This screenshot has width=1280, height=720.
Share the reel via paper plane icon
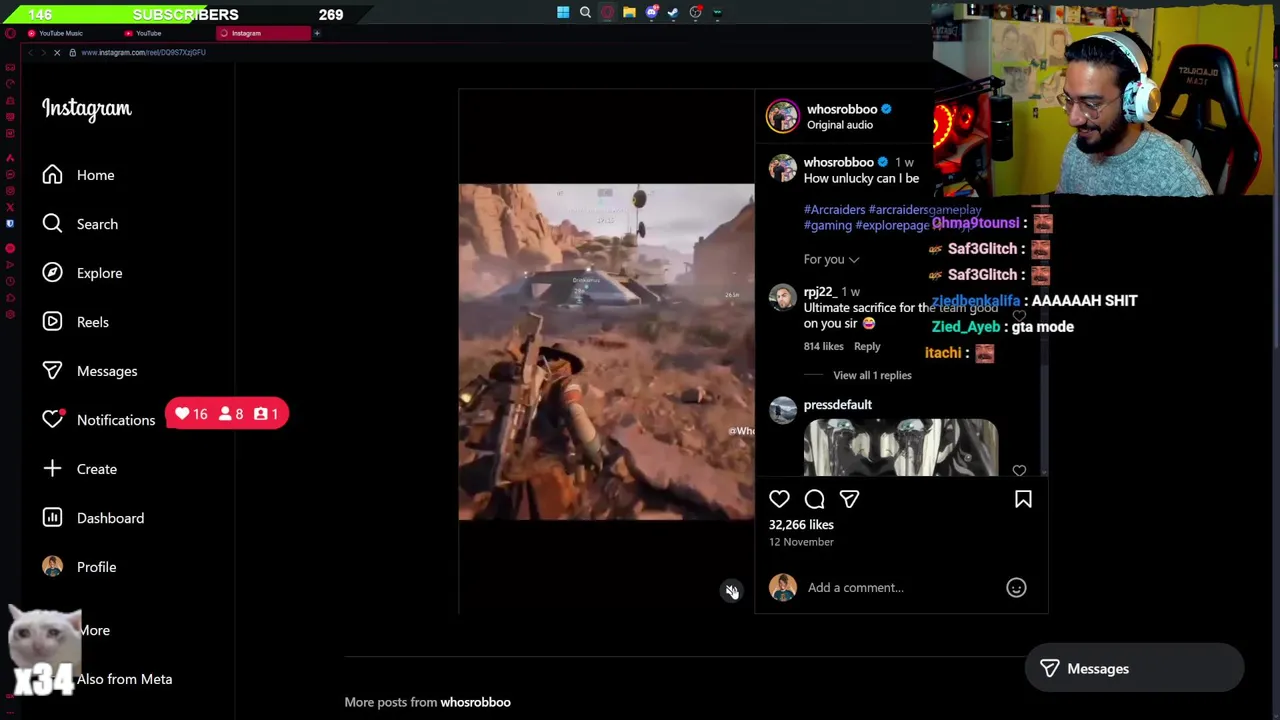[849, 499]
